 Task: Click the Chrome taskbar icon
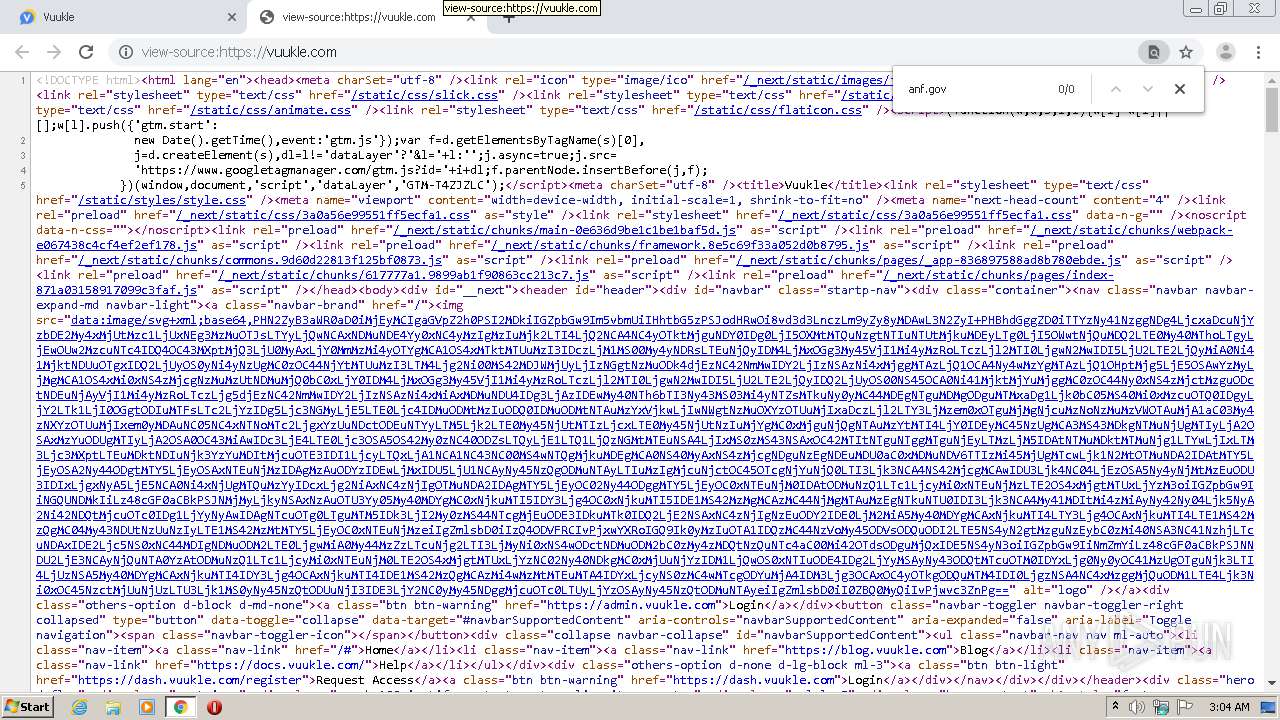pos(180,706)
